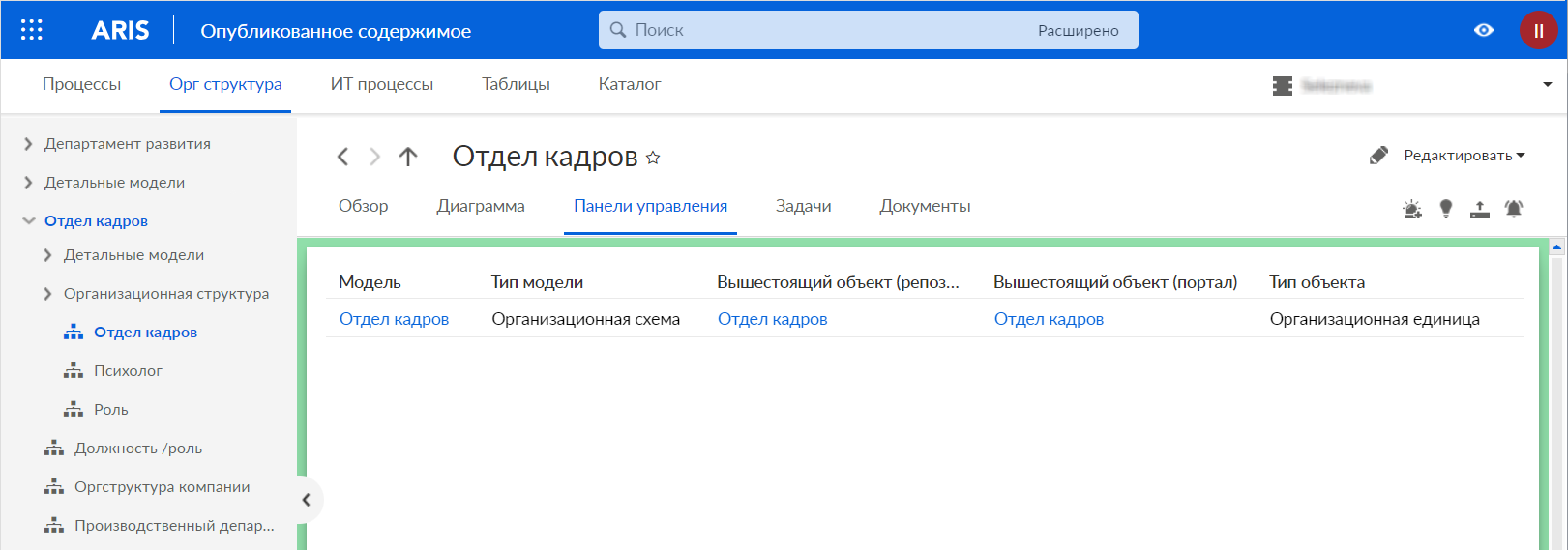Select Производственный депар... in the tree
The image size is (1568, 550).
(x=174, y=526)
